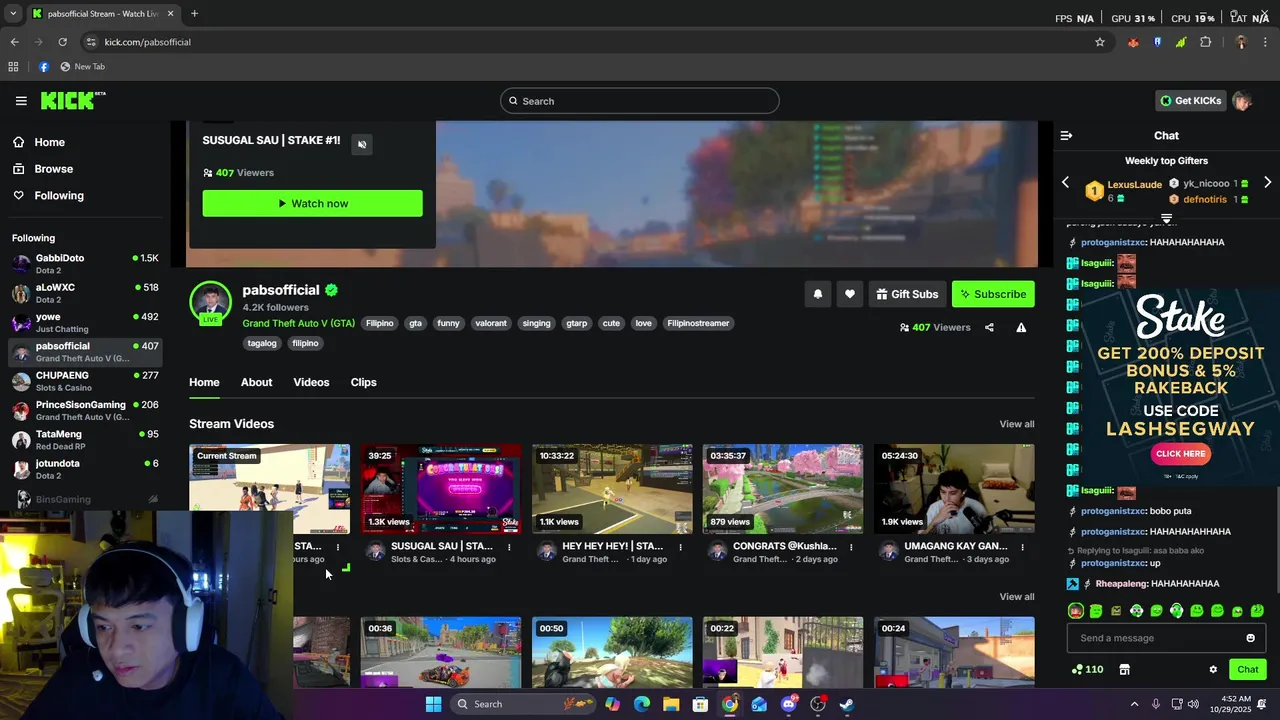Click the KICK logo
Viewport: 1280px width, 720px height.
(x=72, y=100)
